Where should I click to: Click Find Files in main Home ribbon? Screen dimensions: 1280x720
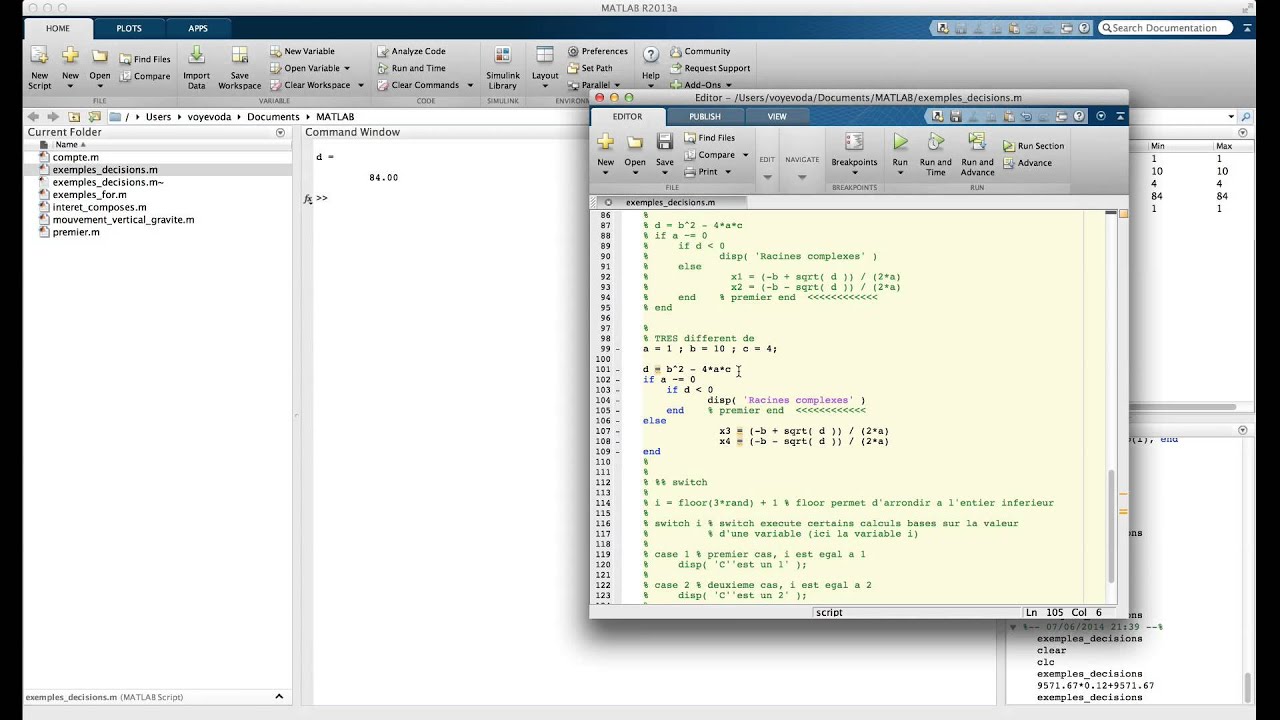point(144,59)
